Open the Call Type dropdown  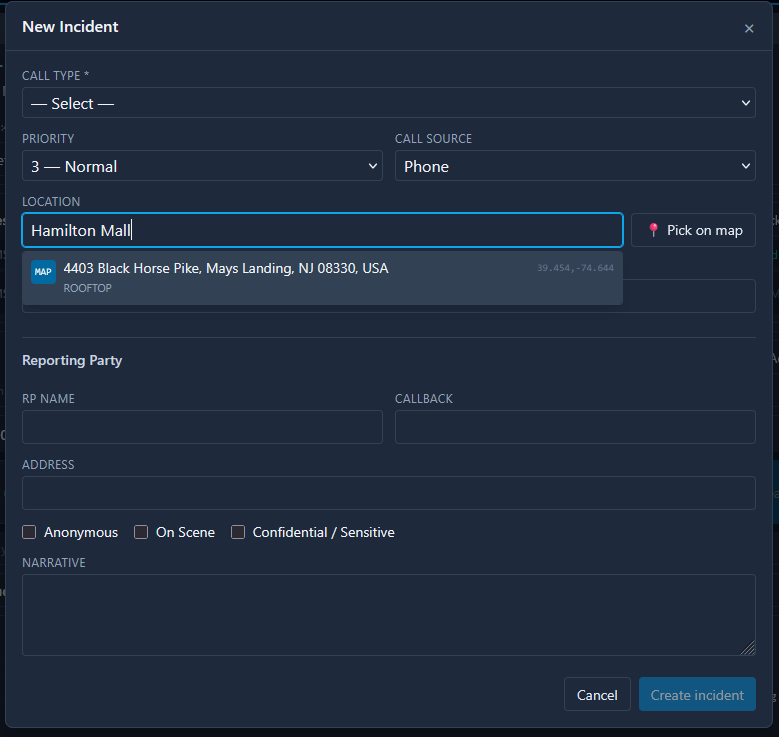click(x=389, y=103)
